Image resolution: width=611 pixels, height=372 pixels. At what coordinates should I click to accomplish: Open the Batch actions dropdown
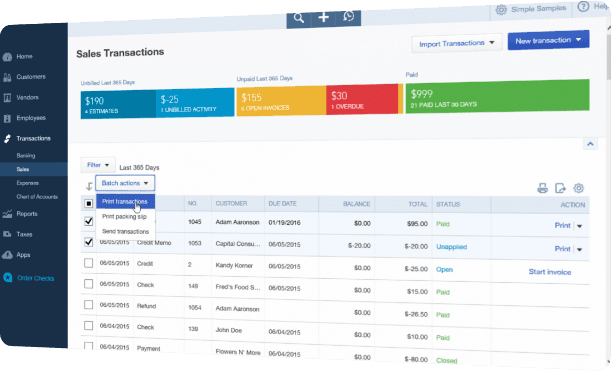click(125, 183)
